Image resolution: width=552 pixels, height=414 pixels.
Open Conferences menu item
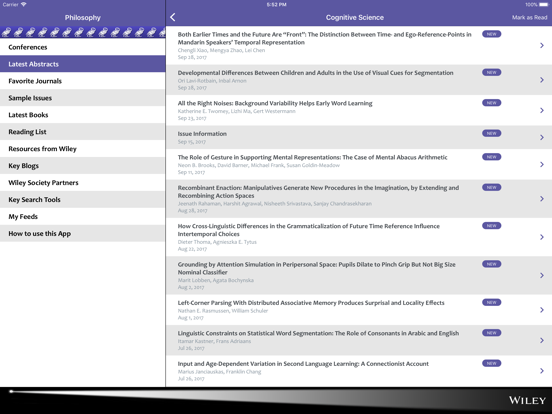coord(83,47)
